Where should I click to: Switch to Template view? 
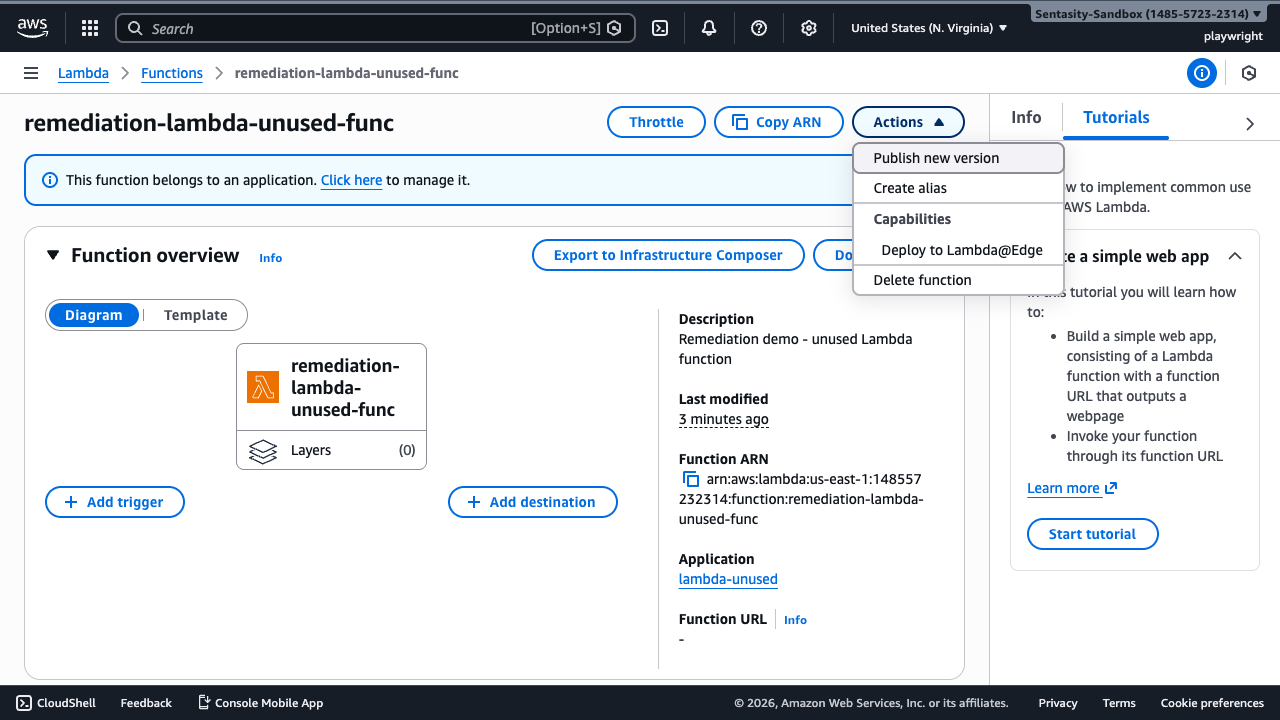196,315
